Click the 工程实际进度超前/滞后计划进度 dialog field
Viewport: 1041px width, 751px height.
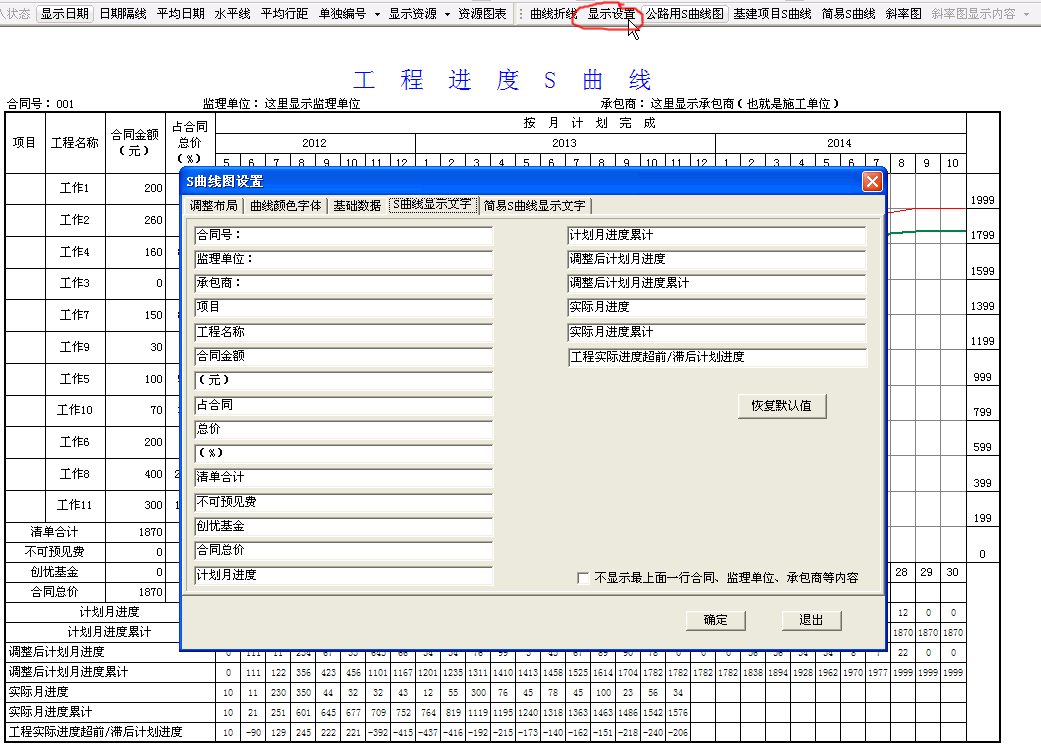(x=717, y=357)
